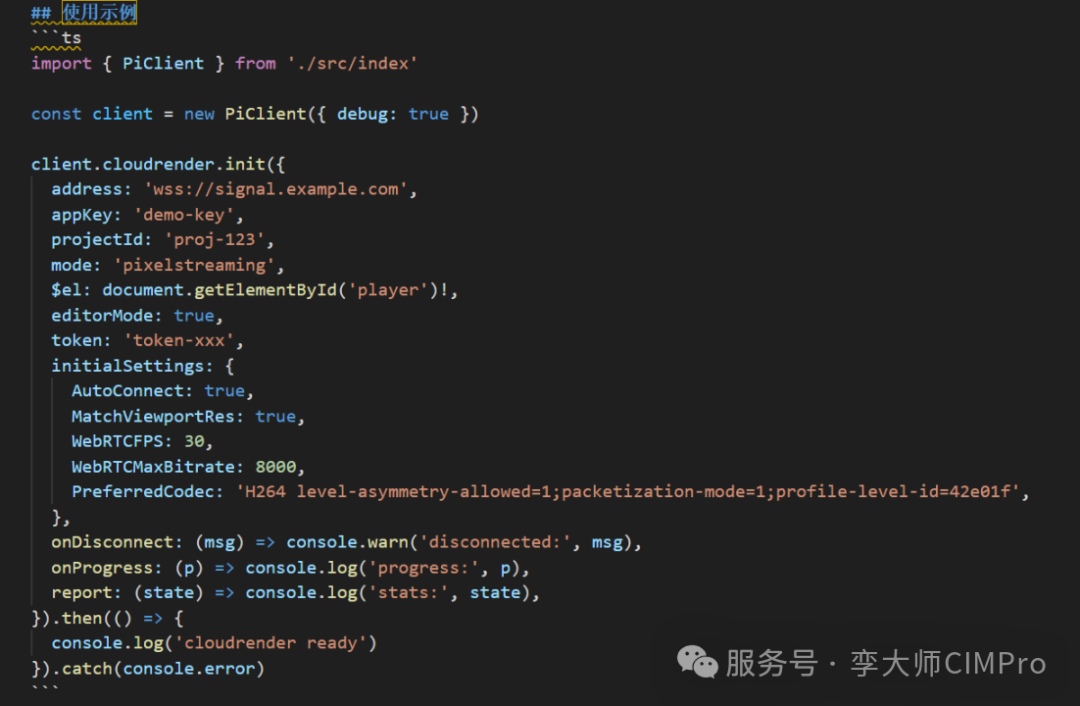
Task: Click the editorMode true value
Action: tap(194, 315)
